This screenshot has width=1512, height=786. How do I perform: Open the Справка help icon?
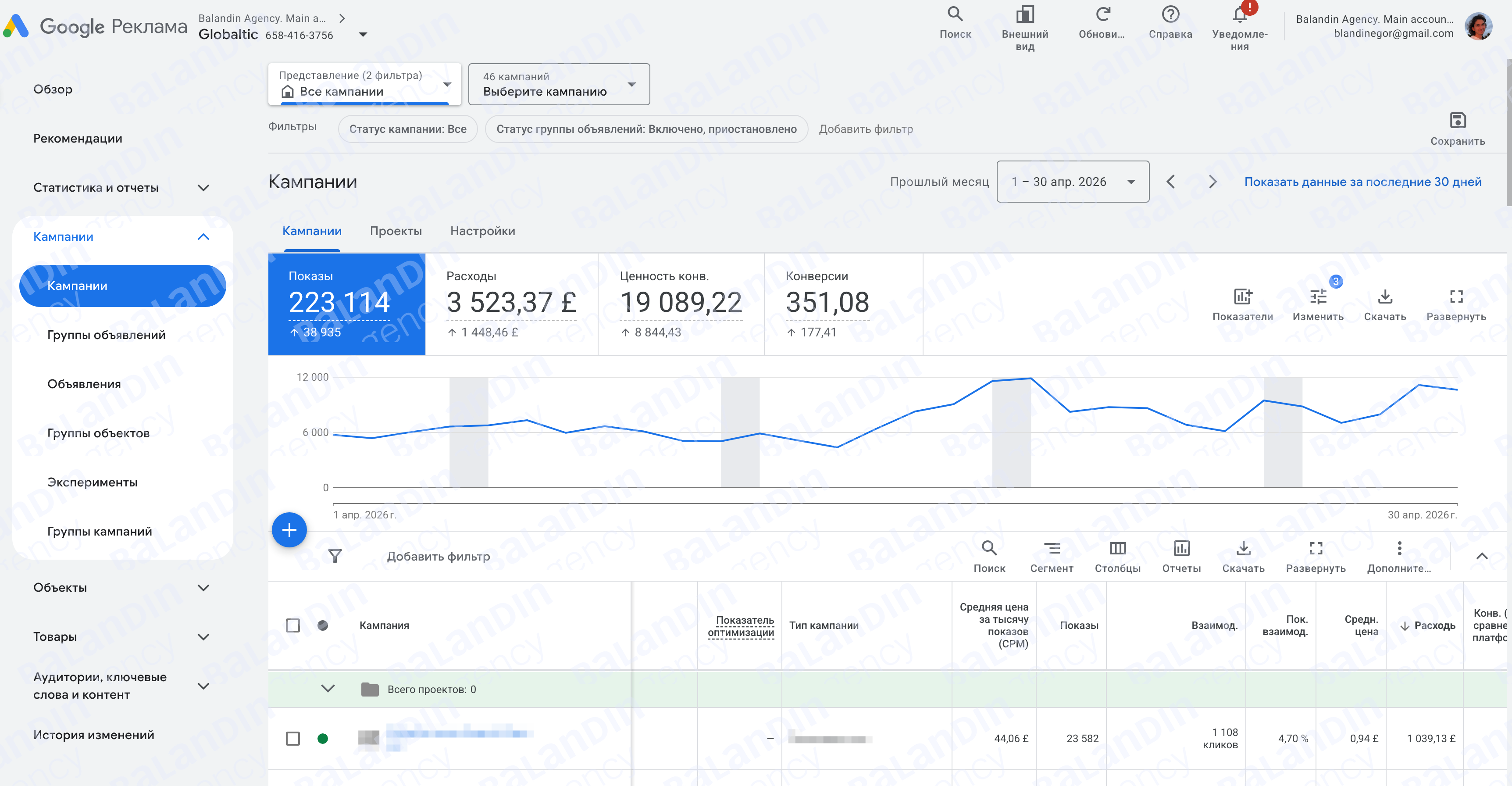tap(1170, 14)
